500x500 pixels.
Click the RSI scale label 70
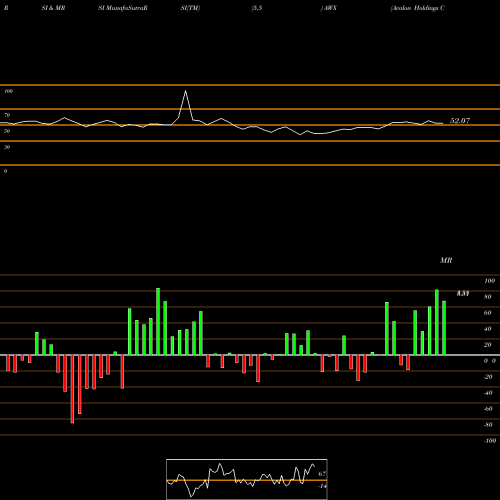point(7,115)
